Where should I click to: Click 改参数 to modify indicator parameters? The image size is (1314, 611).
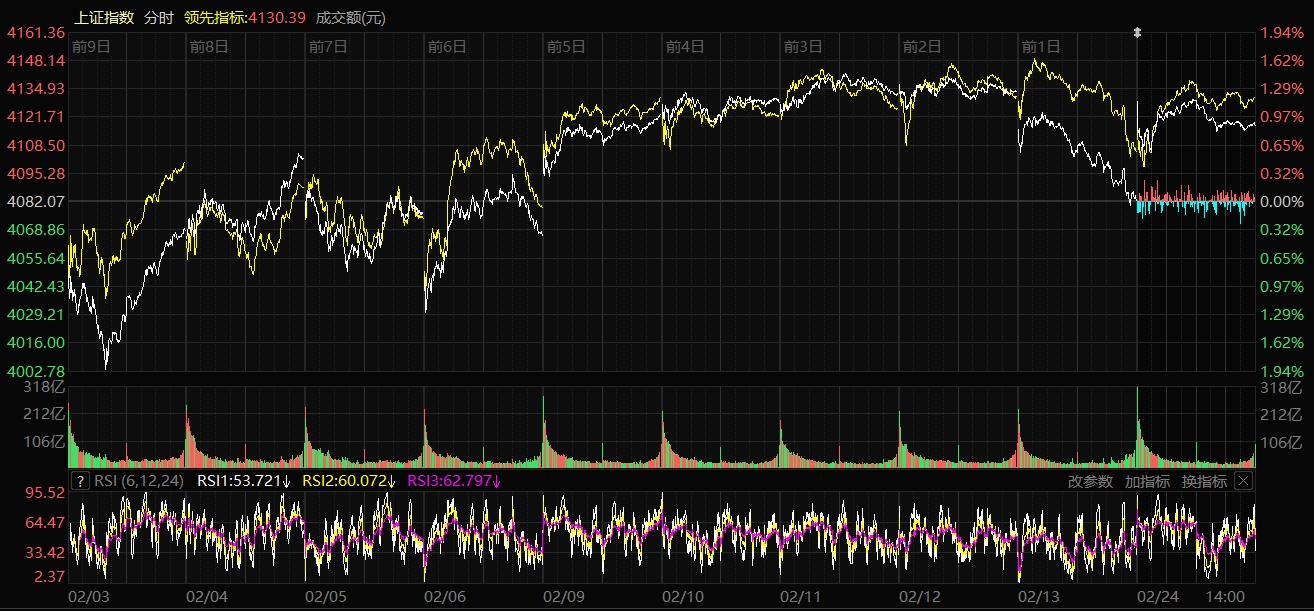point(1090,481)
